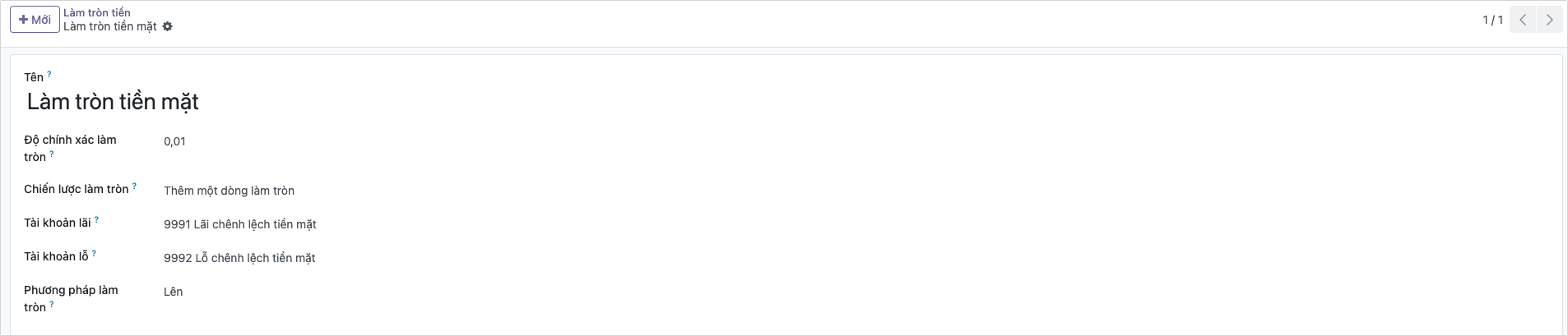The image size is (1568, 336).
Task: Show help icon for Phương pháp làm tròn
Action: click(x=52, y=304)
